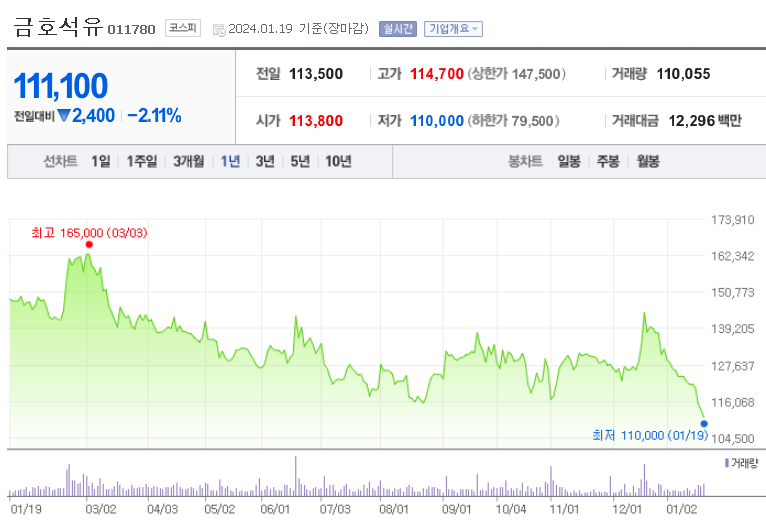Open the 기업개요 dropdown
This screenshot has height=532, width=766.
click(x=453, y=29)
